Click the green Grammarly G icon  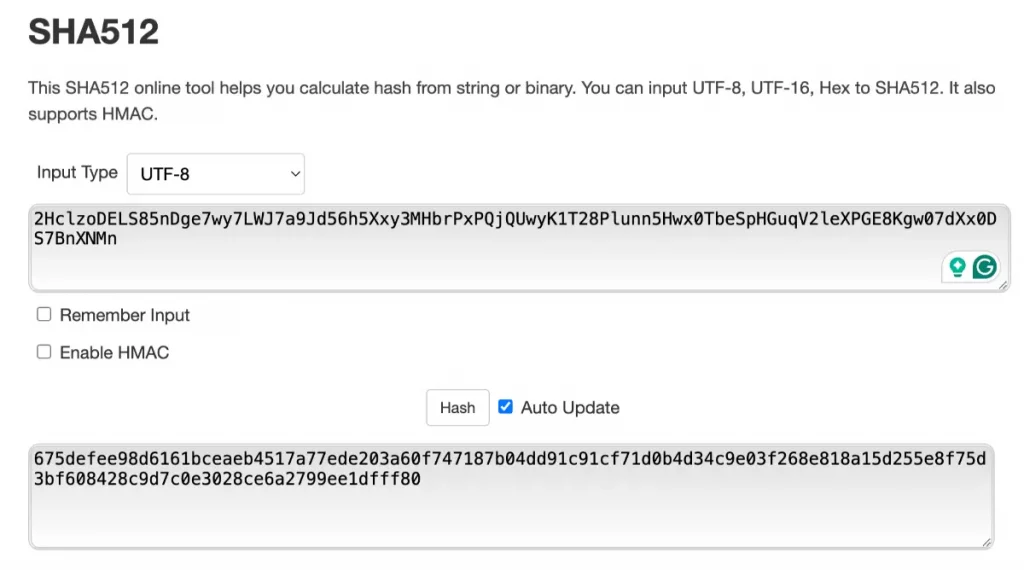tap(984, 267)
